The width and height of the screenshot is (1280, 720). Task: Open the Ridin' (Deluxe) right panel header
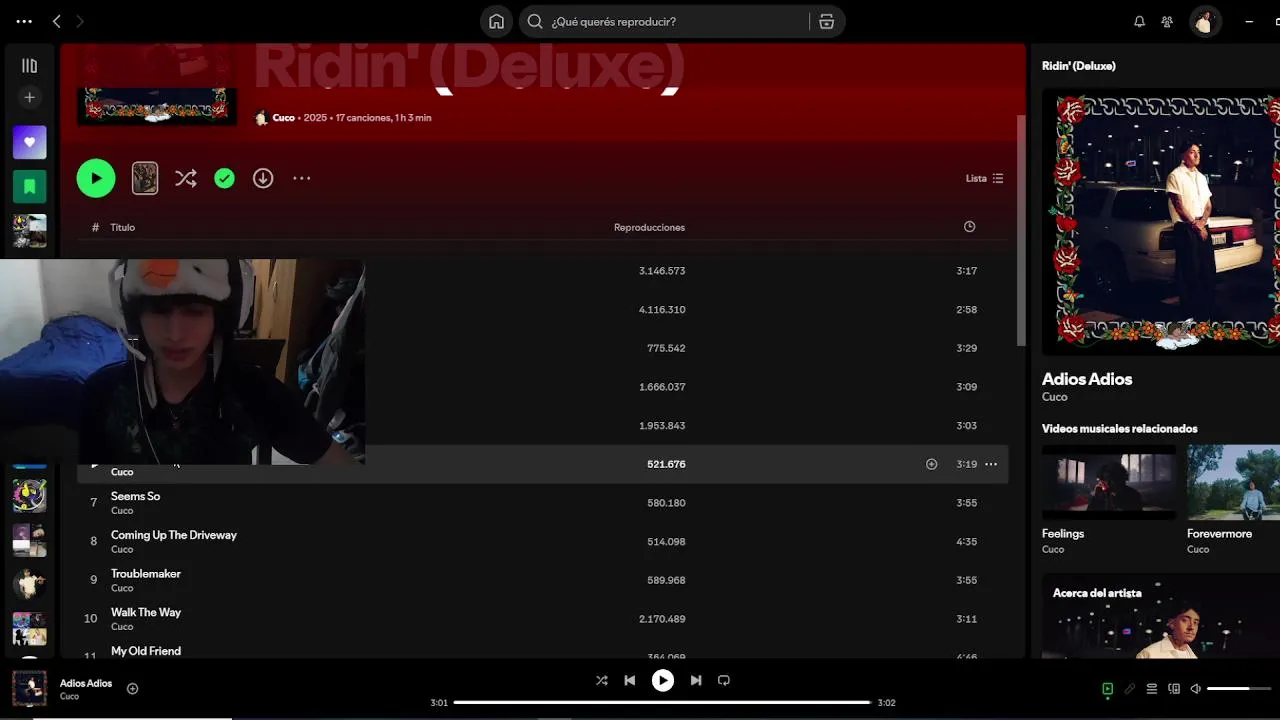click(1079, 66)
